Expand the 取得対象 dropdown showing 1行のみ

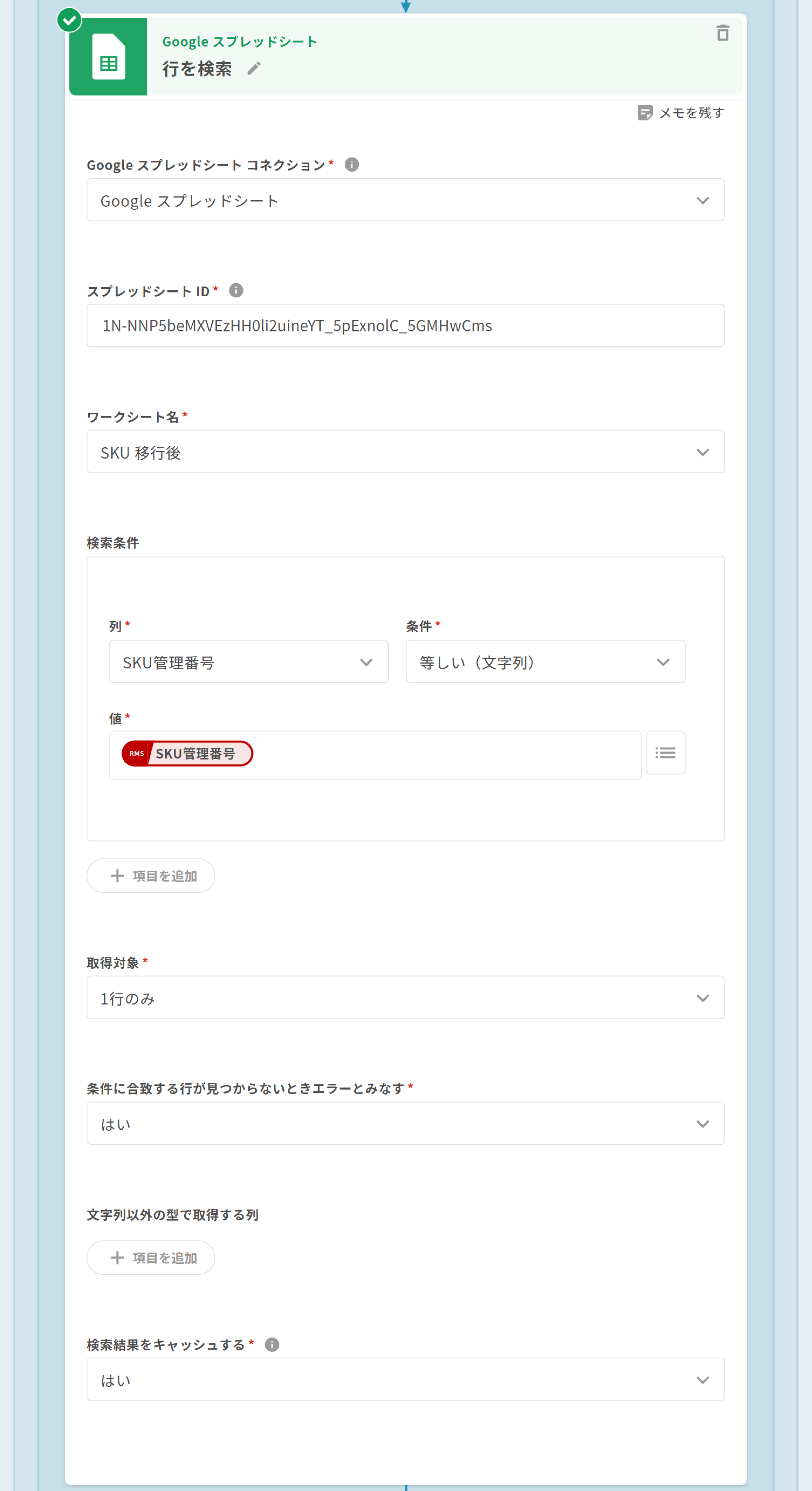click(x=405, y=998)
